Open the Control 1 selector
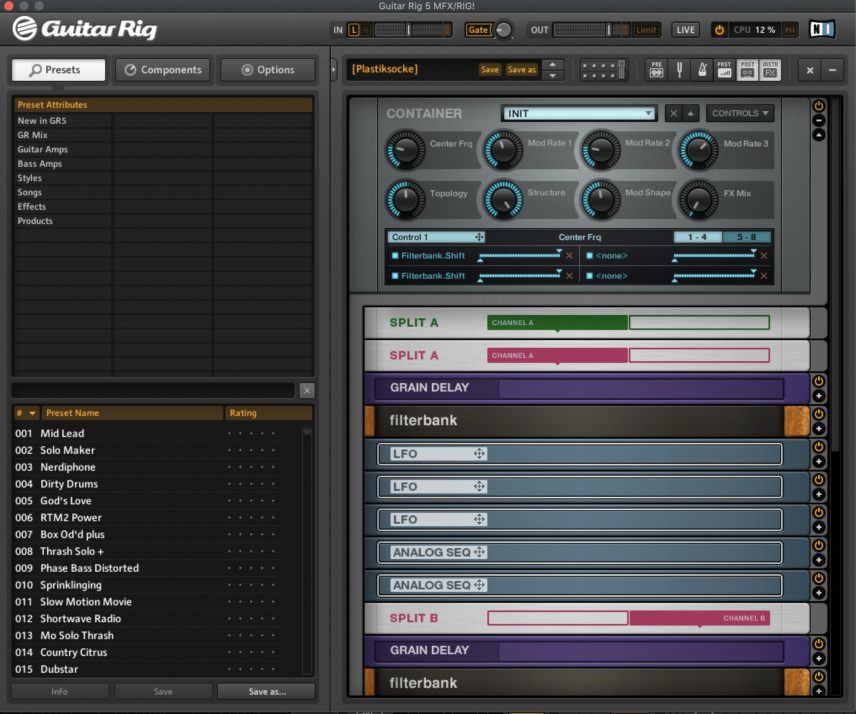This screenshot has width=856, height=714. click(436, 237)
